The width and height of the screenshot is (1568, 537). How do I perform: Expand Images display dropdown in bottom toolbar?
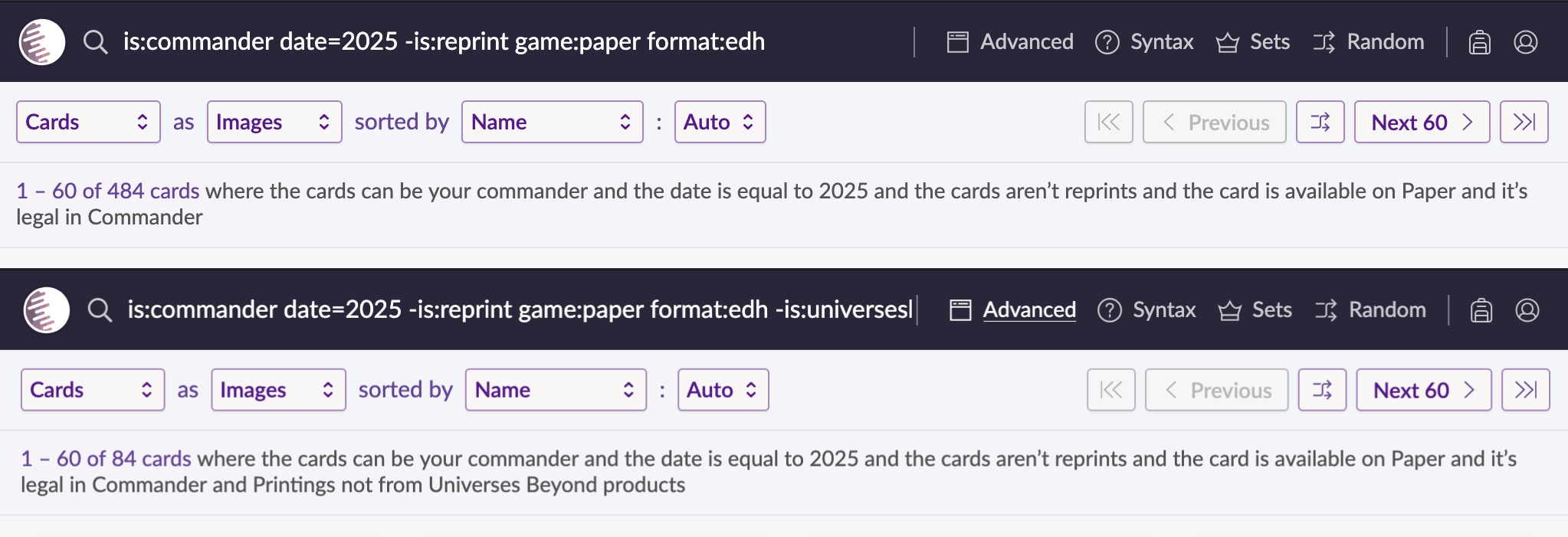click(x=278, y=390)
